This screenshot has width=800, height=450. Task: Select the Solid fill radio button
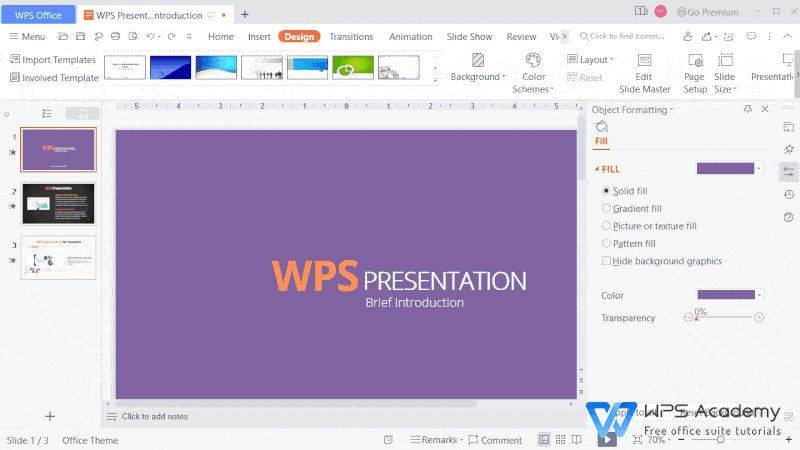click(x=606, y=191)
